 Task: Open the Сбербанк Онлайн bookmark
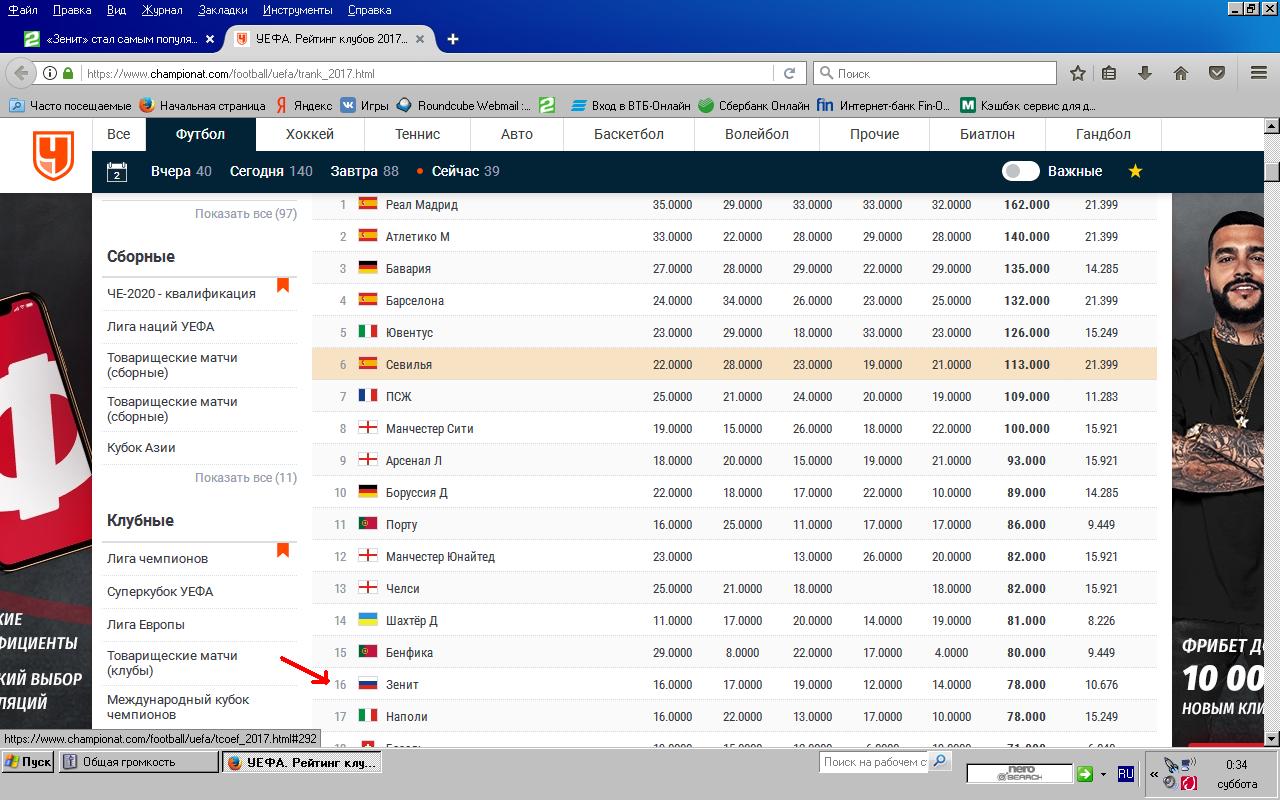click(x=753, y=105)
